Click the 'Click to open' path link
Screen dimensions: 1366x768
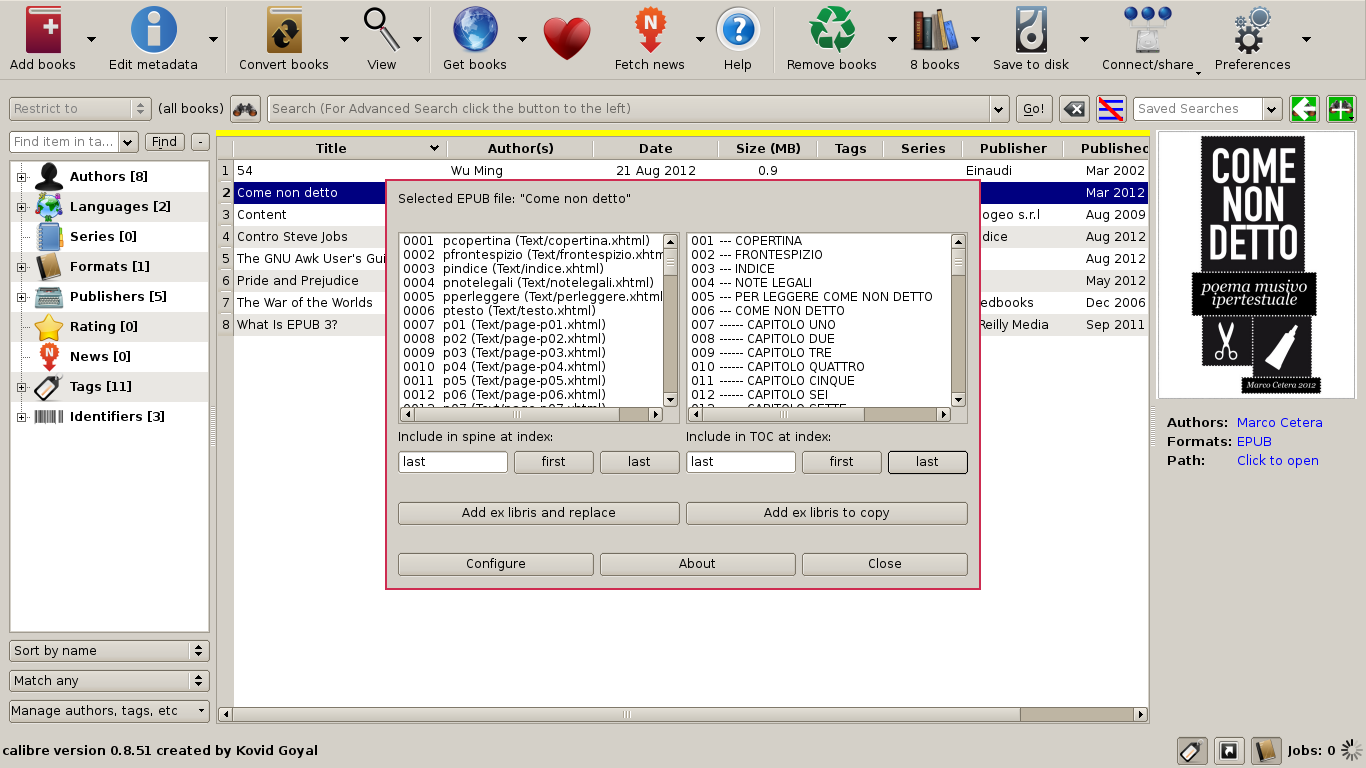1278,461
